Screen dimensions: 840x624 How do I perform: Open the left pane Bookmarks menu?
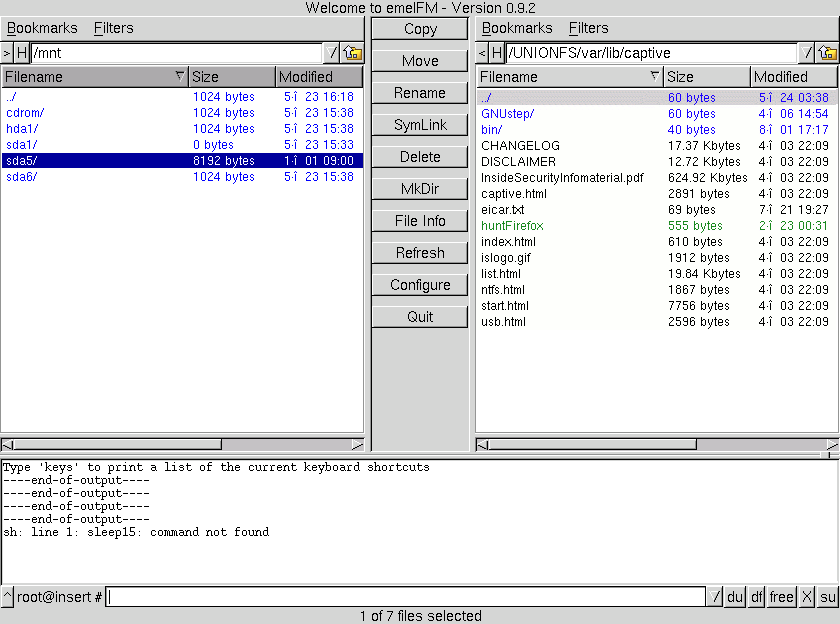tap(42, 28)
